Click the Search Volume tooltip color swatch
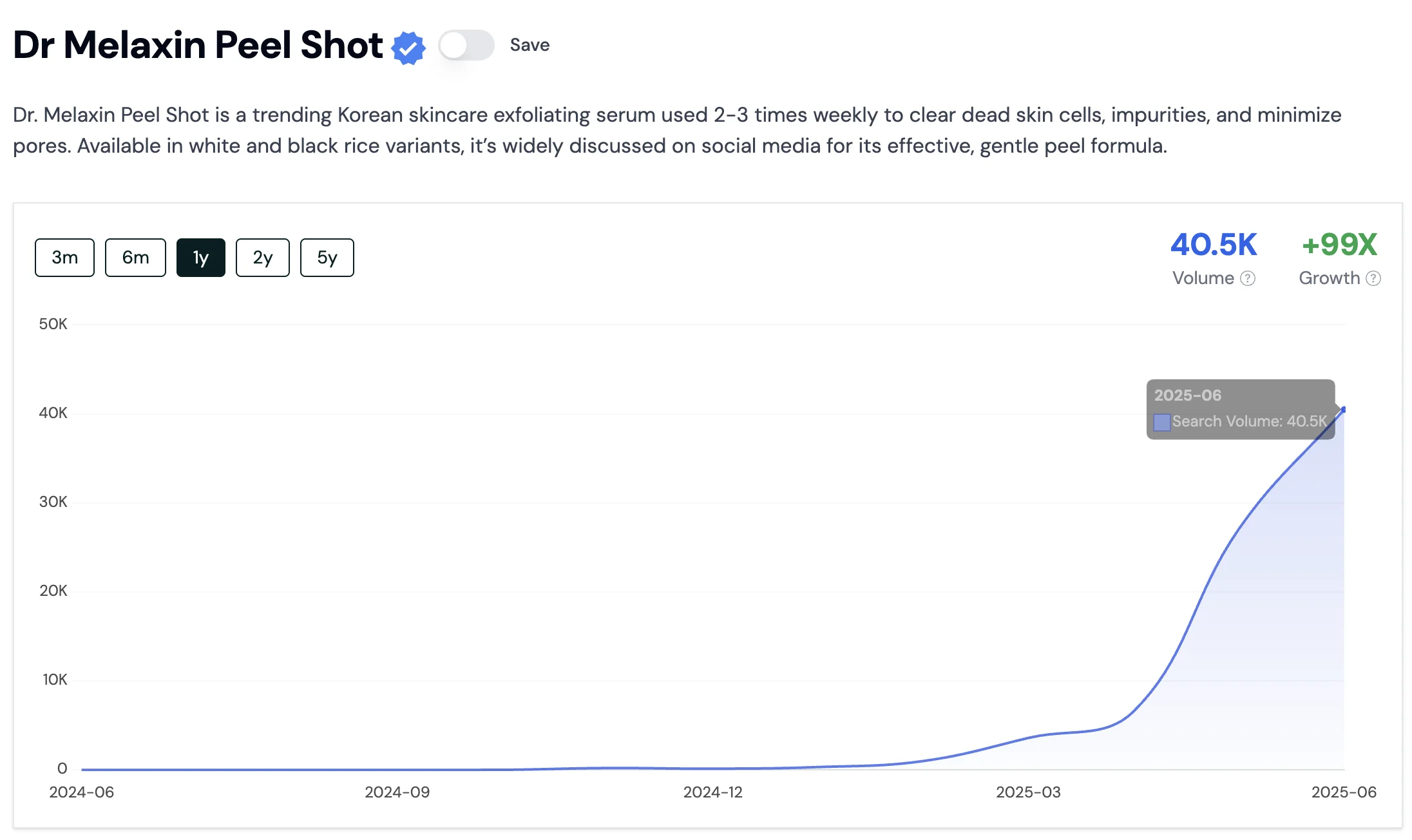Image resolution: width=1412 pixels, height=840 pixels. [x=1161, y=423]
